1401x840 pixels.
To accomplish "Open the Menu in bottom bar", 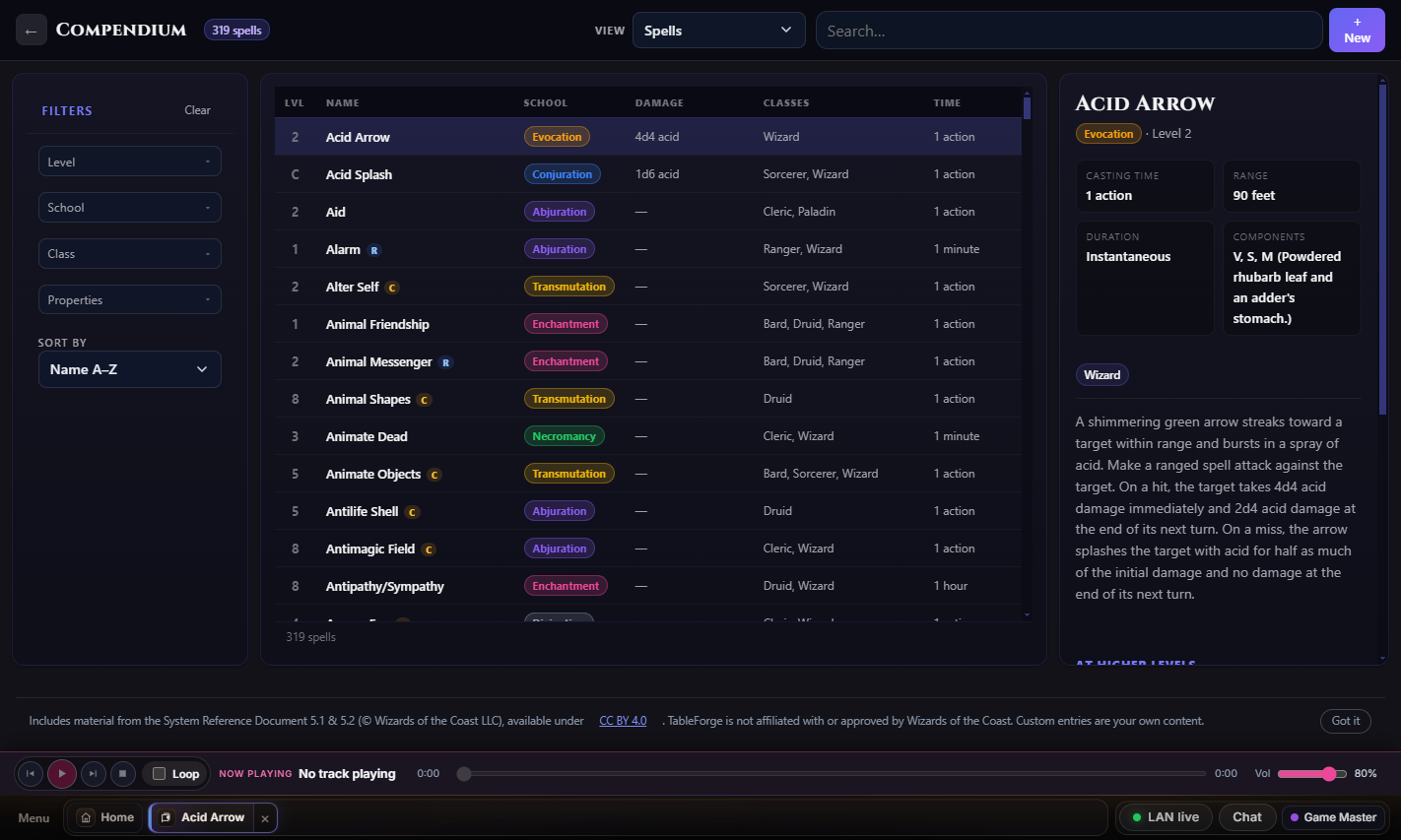I will coord(33,818).
